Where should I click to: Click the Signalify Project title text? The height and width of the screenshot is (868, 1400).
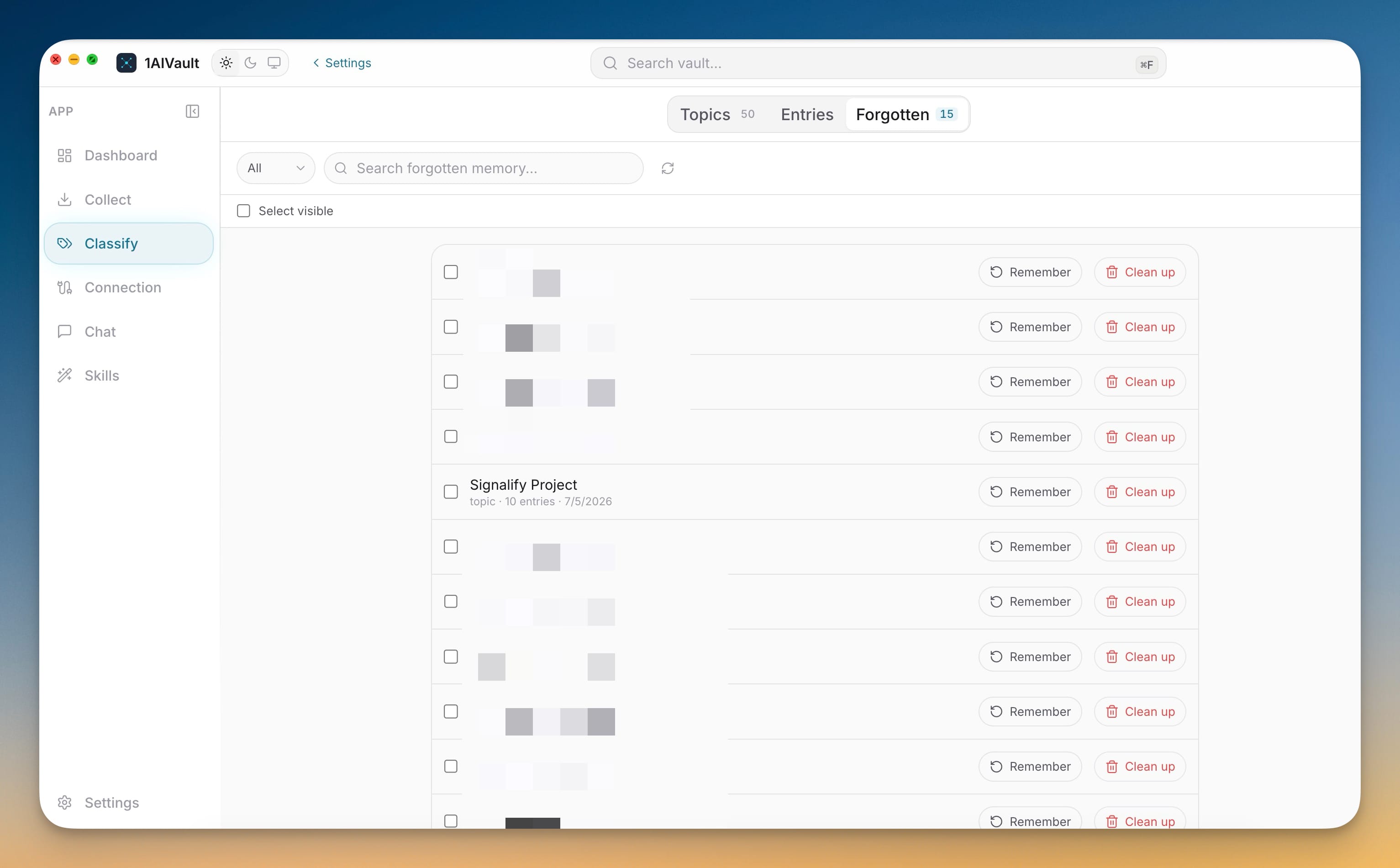(523, 485)
